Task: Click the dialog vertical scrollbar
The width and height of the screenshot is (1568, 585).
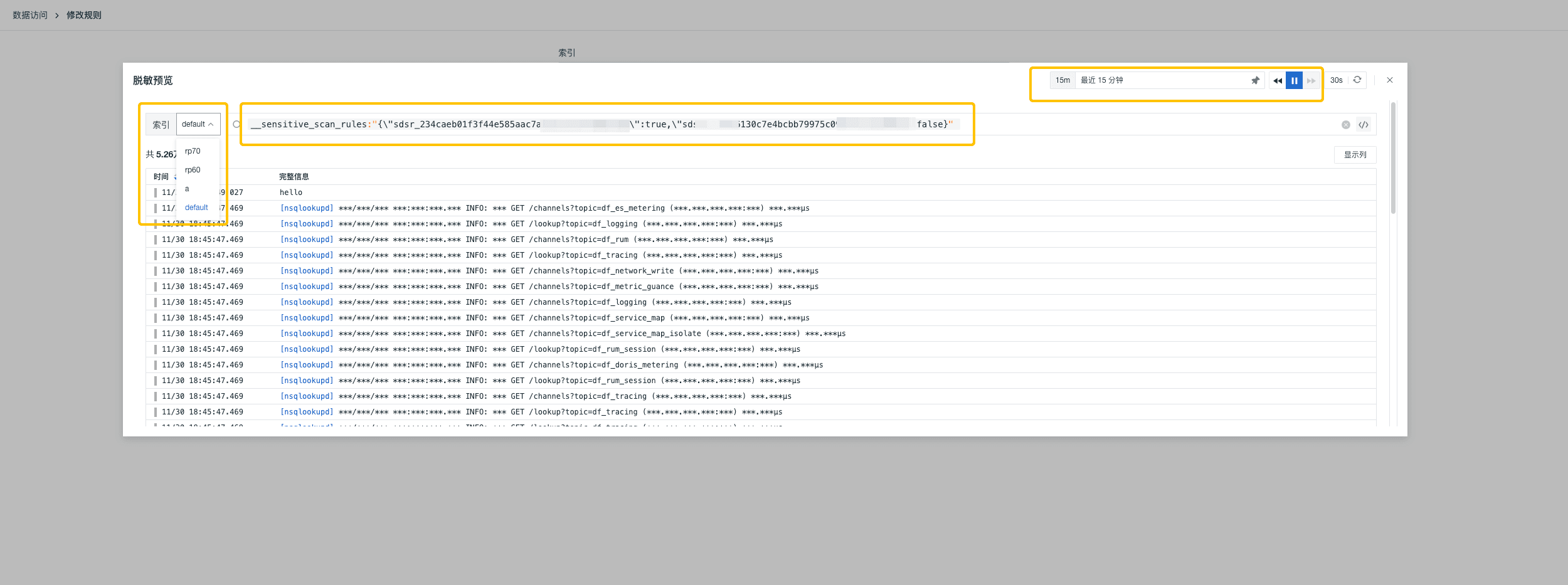Action: tap(1393, 158)
